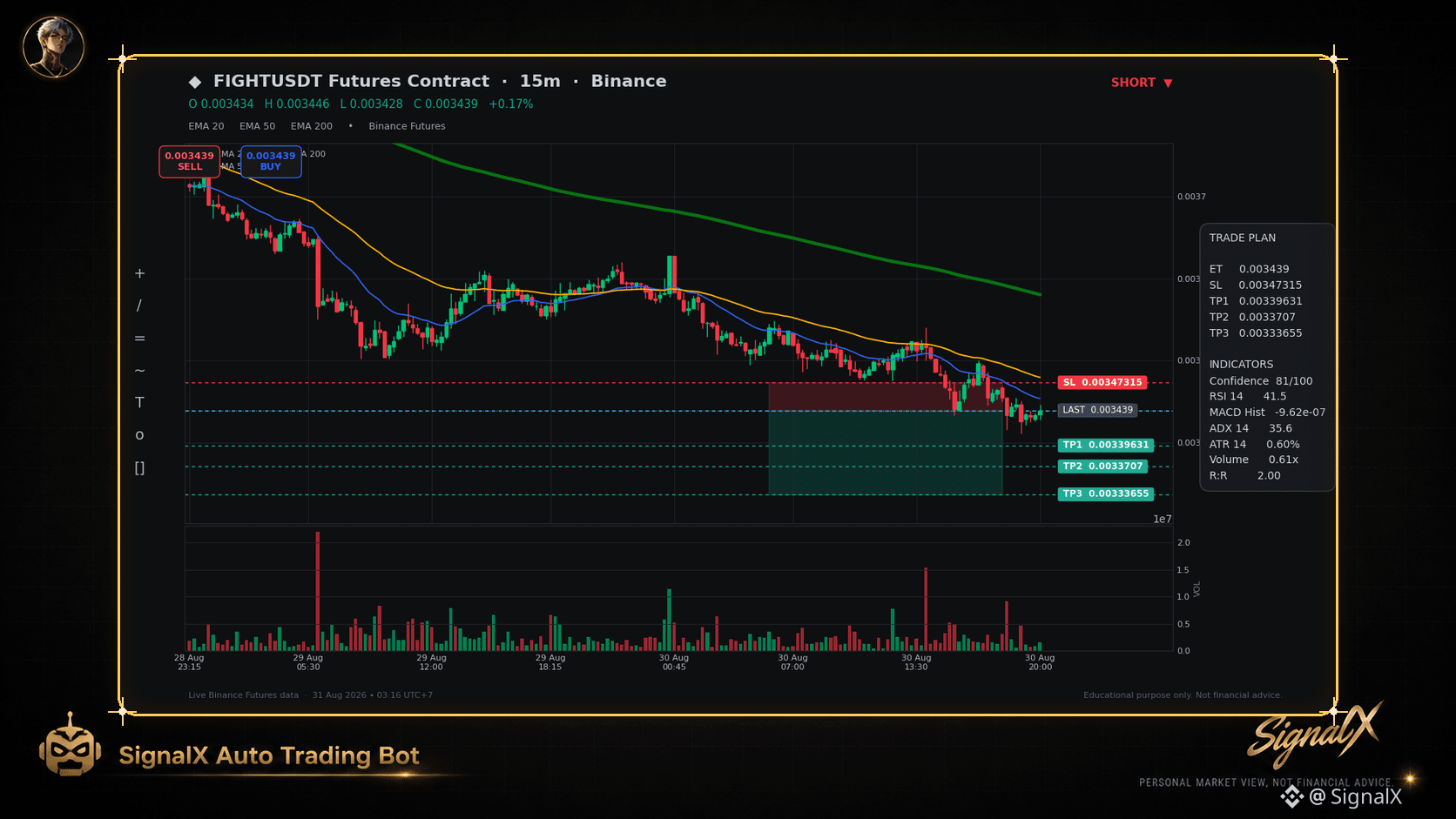
Task: Click the +0.17% change value
Action: [511, 104]
